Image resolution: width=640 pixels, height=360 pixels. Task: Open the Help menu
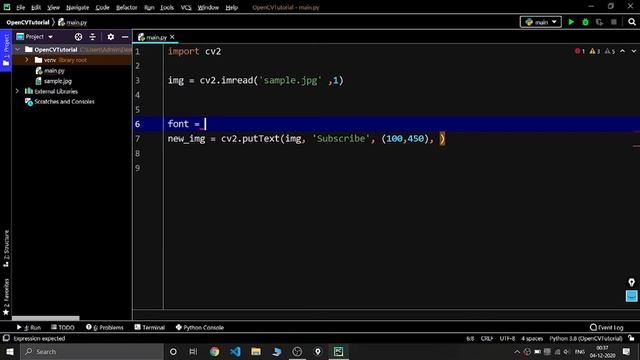pos(231,7)
